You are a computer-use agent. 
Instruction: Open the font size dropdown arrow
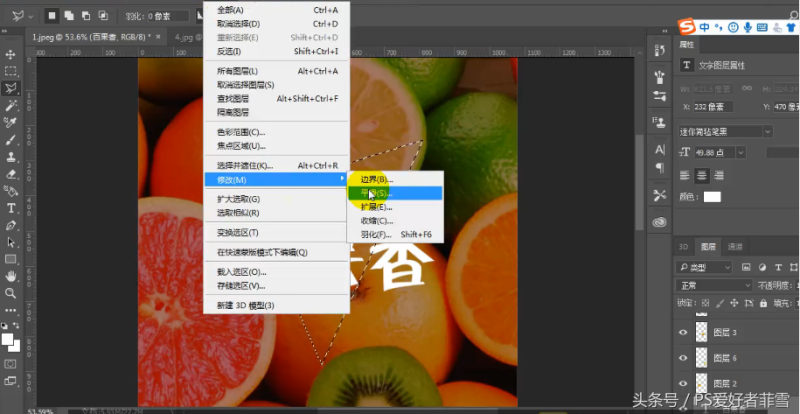tap(741, 152)
